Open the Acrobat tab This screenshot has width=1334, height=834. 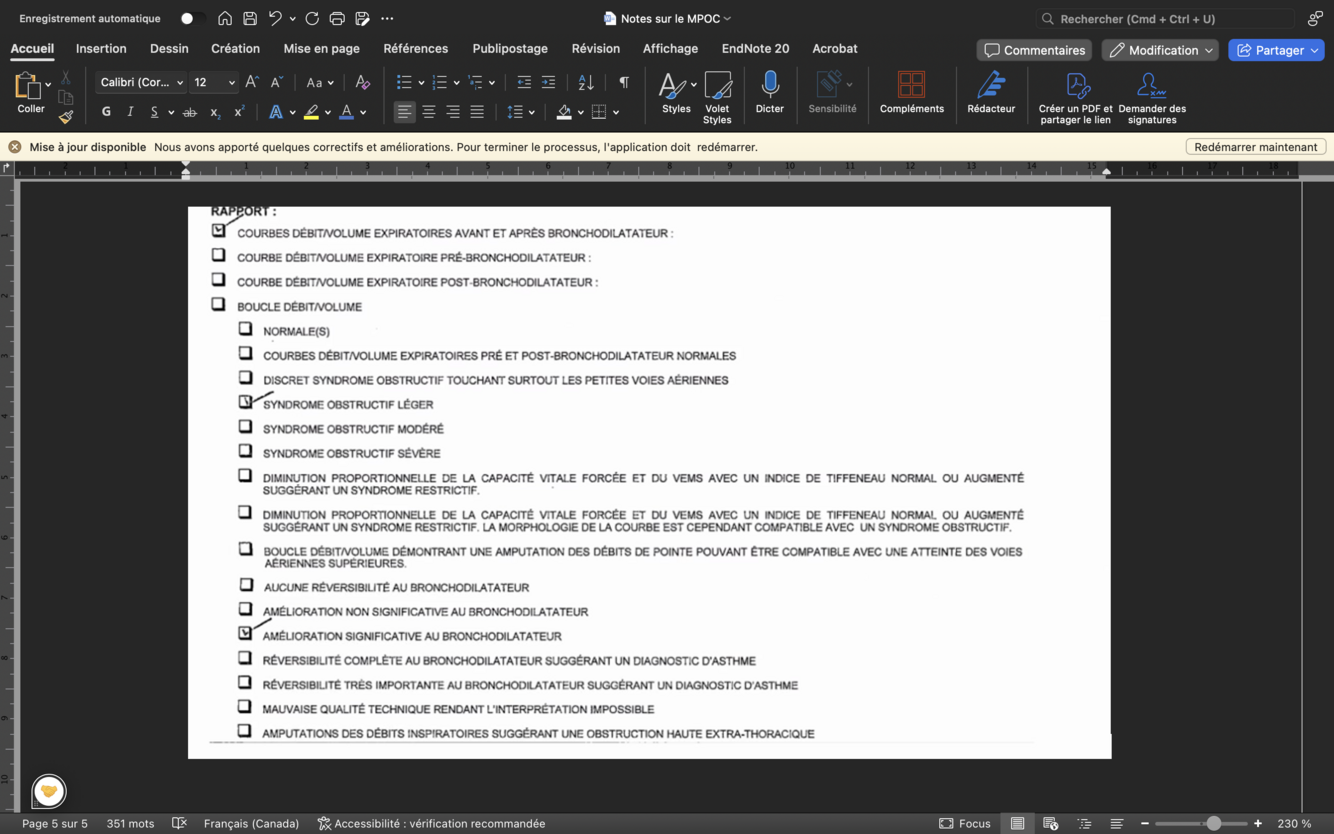[834, 48]
